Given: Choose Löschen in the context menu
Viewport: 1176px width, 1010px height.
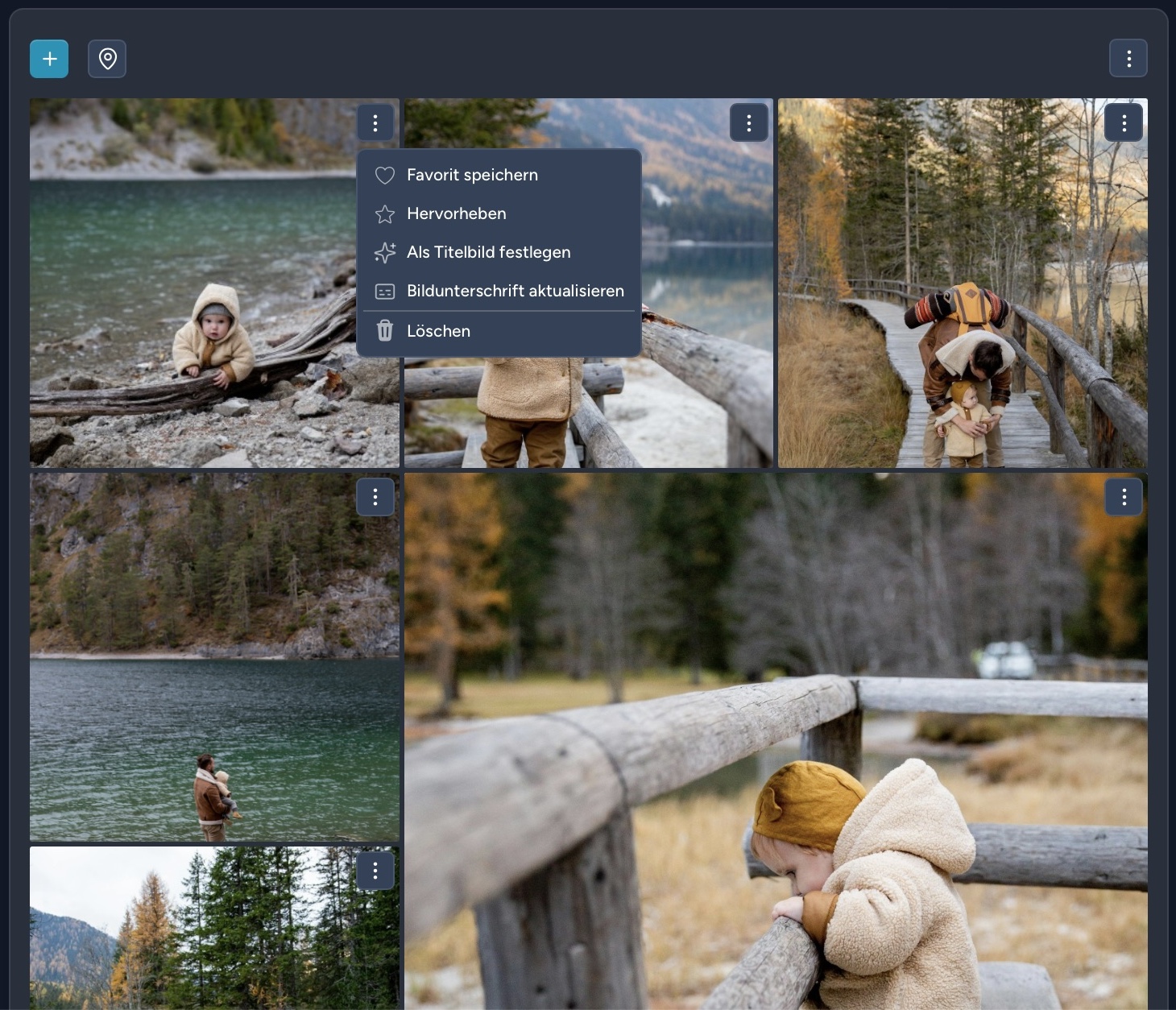Looking at the screenshot, I should (x=438, y=330).
